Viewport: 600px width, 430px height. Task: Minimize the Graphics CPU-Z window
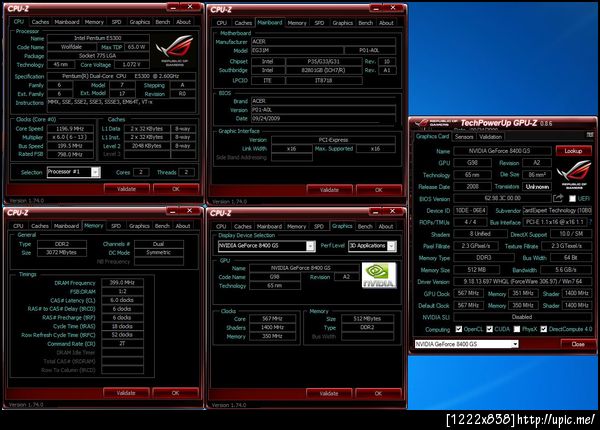(x=375, y=212)
